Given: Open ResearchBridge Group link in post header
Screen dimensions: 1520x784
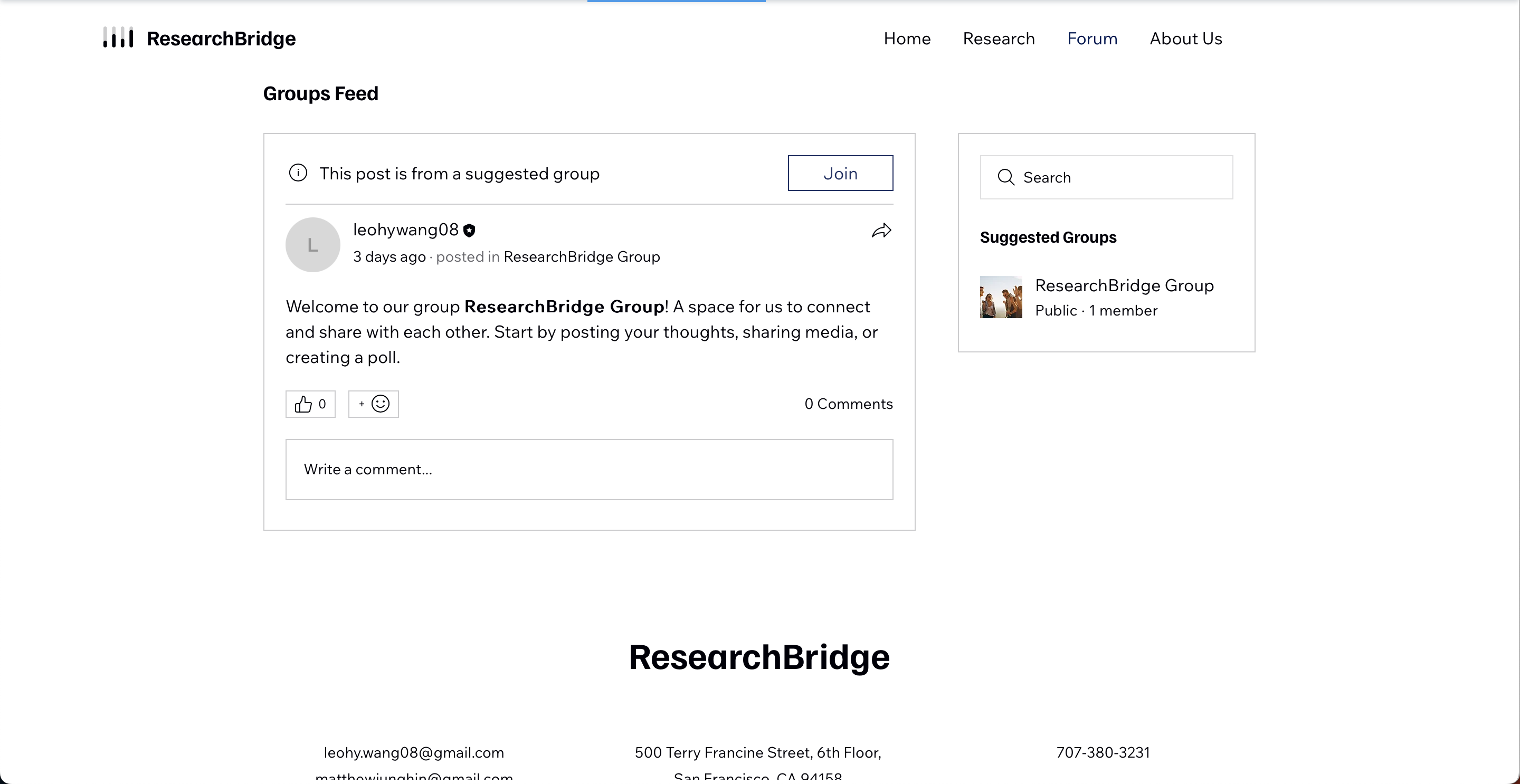Looking at the screenshot, I should coord(581,256).
